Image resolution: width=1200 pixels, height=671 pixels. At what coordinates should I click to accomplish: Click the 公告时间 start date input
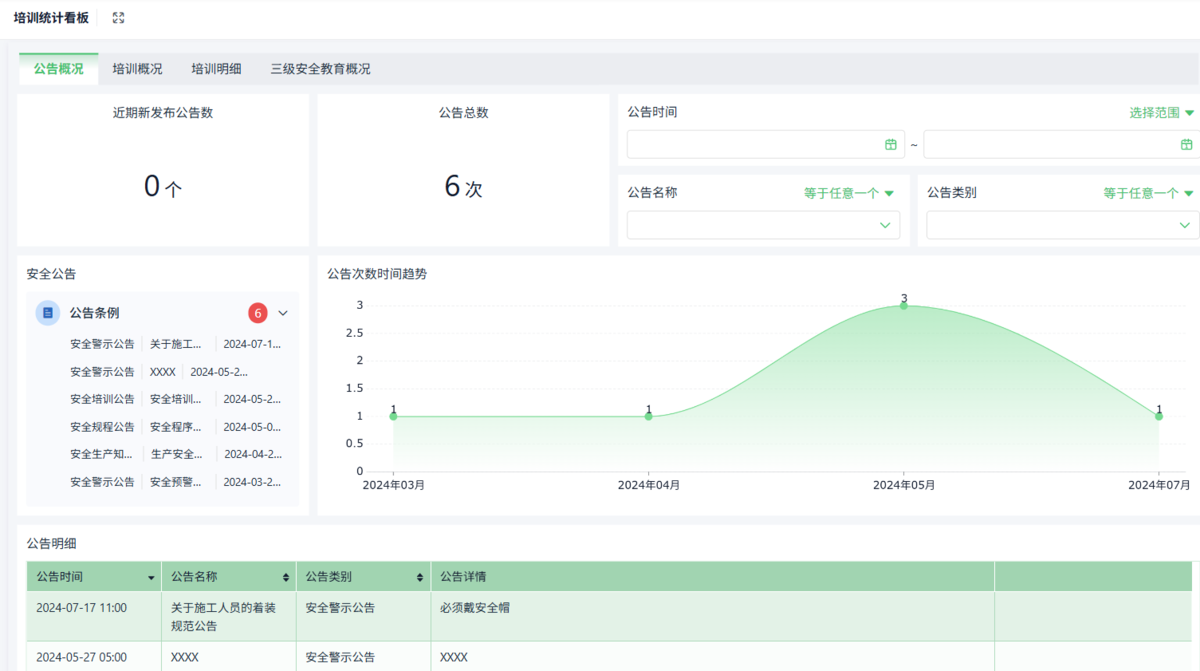(x=765, y=144)
